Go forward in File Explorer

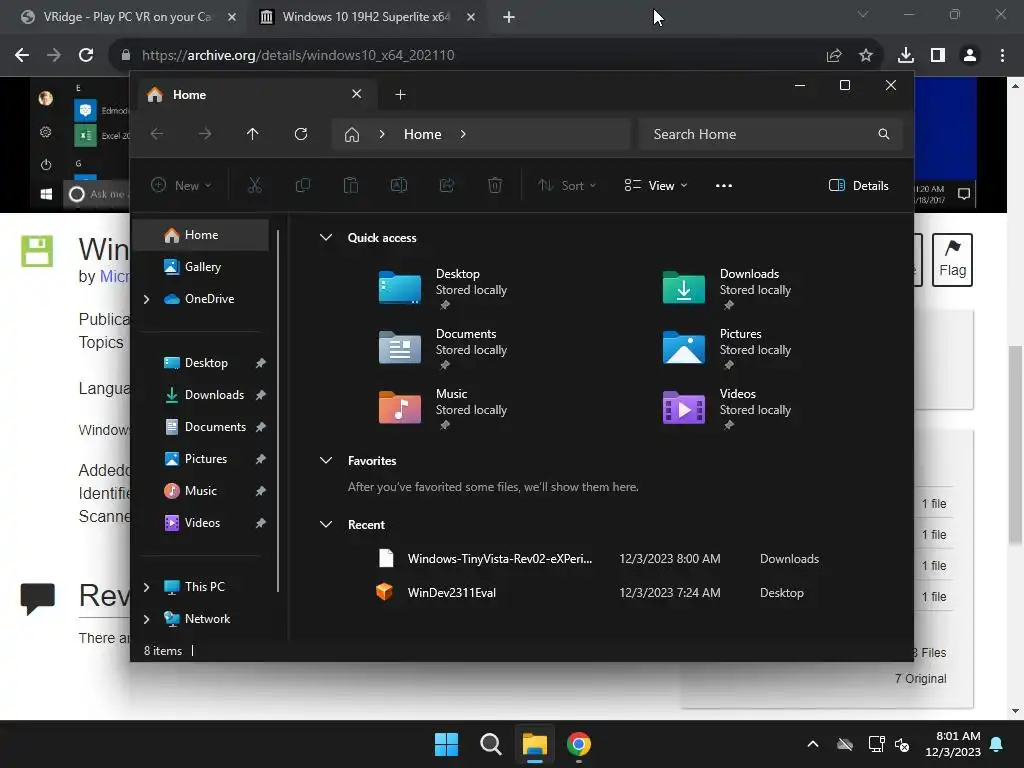click(205, 134)
